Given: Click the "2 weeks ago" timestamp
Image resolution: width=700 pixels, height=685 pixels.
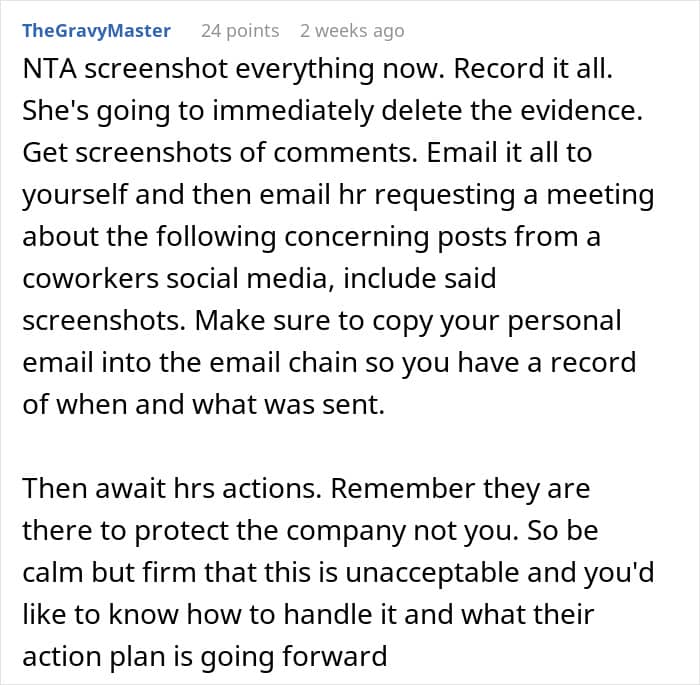Looking at the screenshot, I should click(x=352, y=31).
